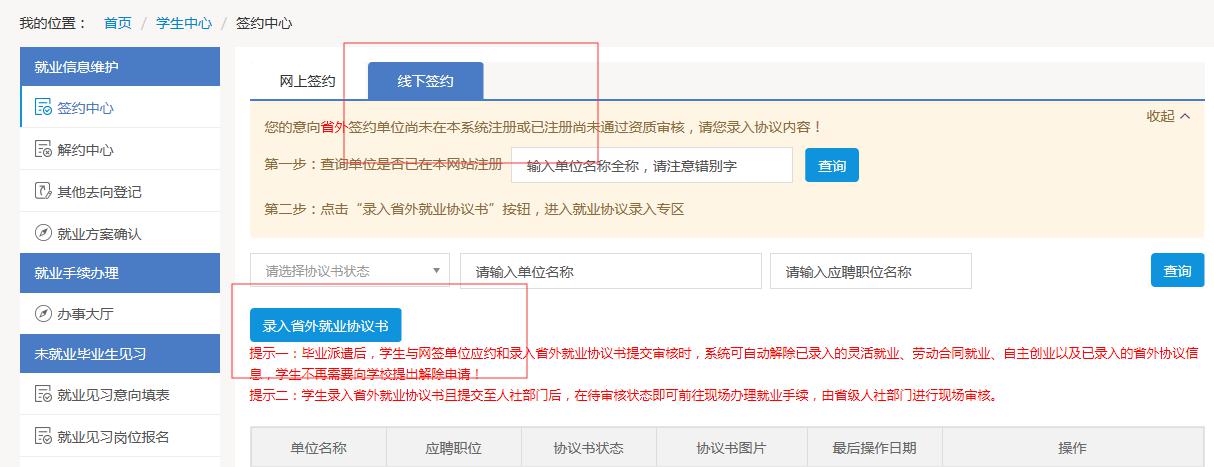Click the 最后操作日期 column header
The width and height of the screenshot is (1214, 467).
tap(874, 448)
